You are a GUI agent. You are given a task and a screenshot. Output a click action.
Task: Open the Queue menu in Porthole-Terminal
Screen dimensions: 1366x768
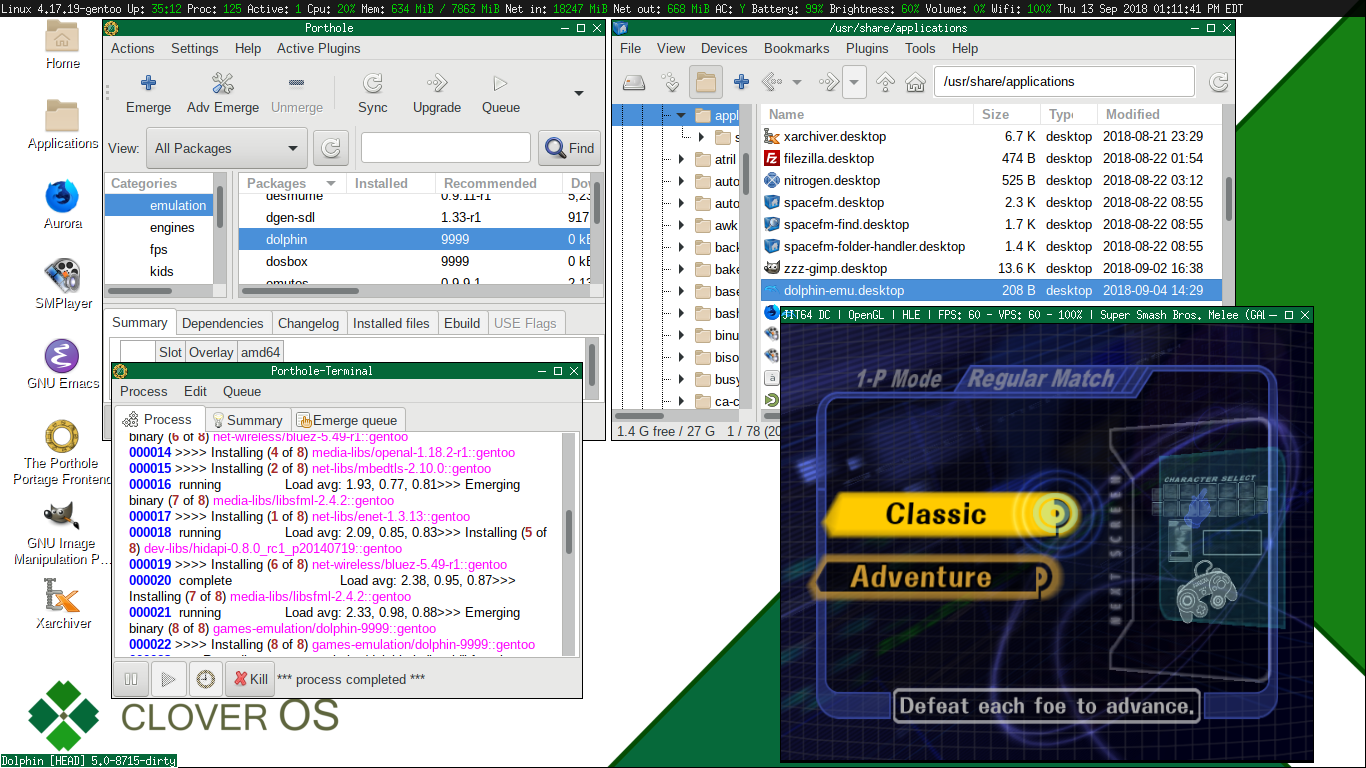pos(242,391)
